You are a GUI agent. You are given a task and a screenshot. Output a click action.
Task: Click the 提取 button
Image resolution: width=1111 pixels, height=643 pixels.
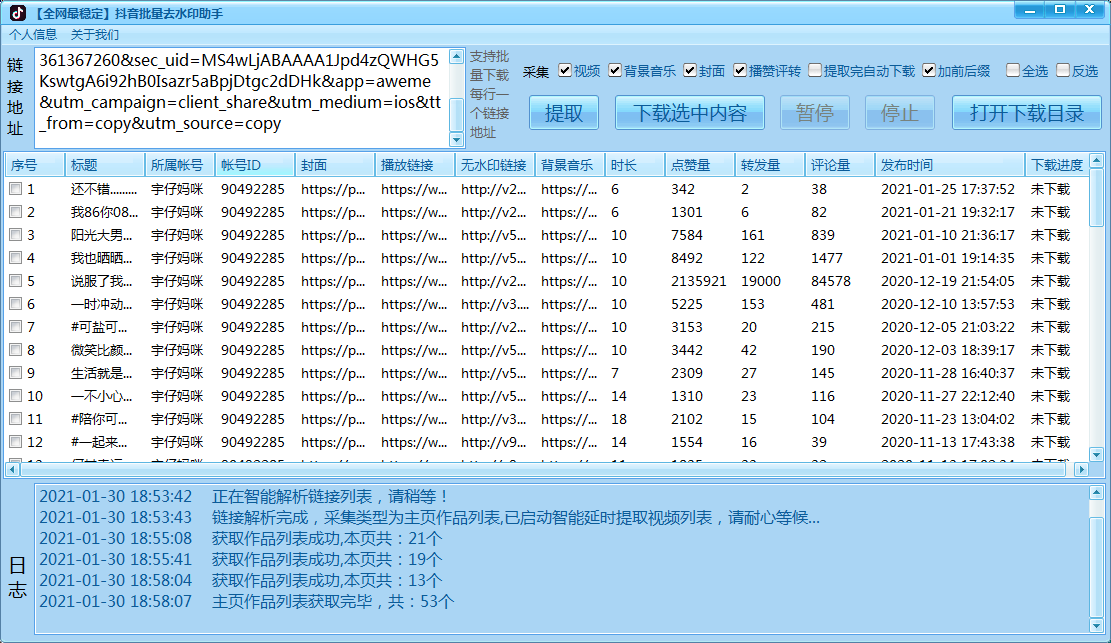tap(564, 113)
